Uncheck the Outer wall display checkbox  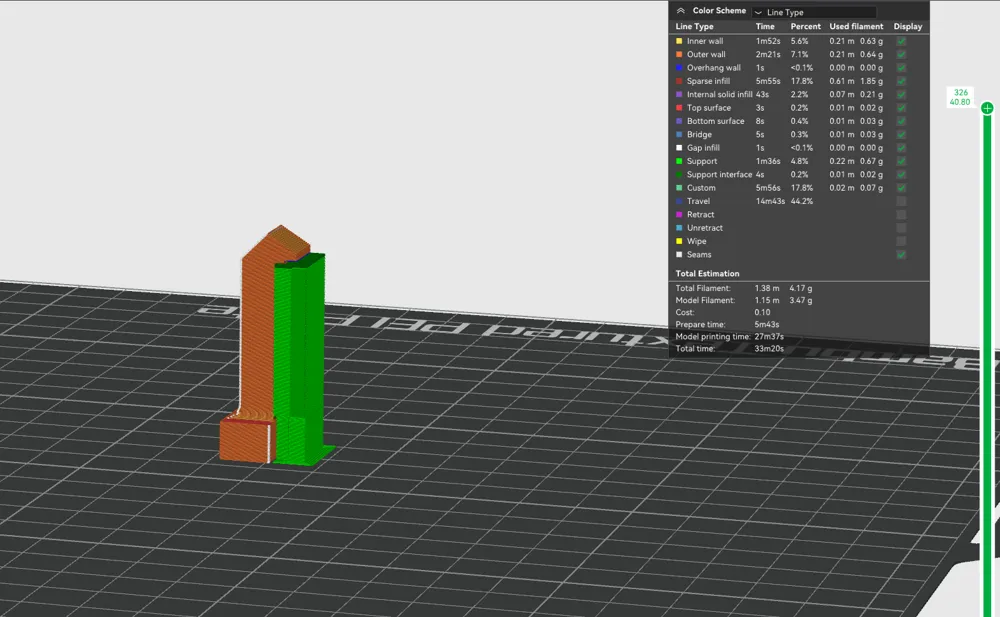pos(901,54)
